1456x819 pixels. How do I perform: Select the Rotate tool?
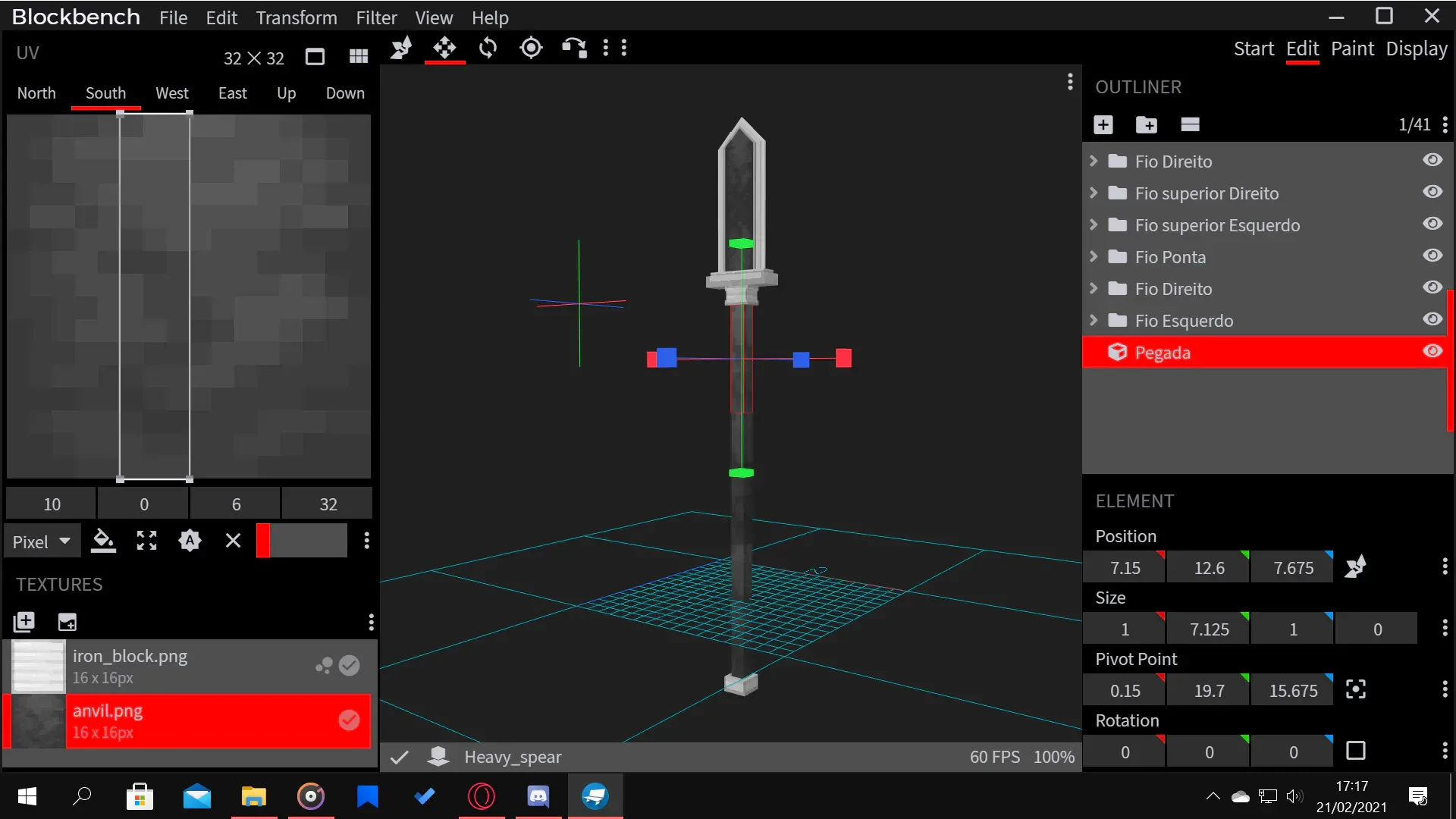[488, 49]
